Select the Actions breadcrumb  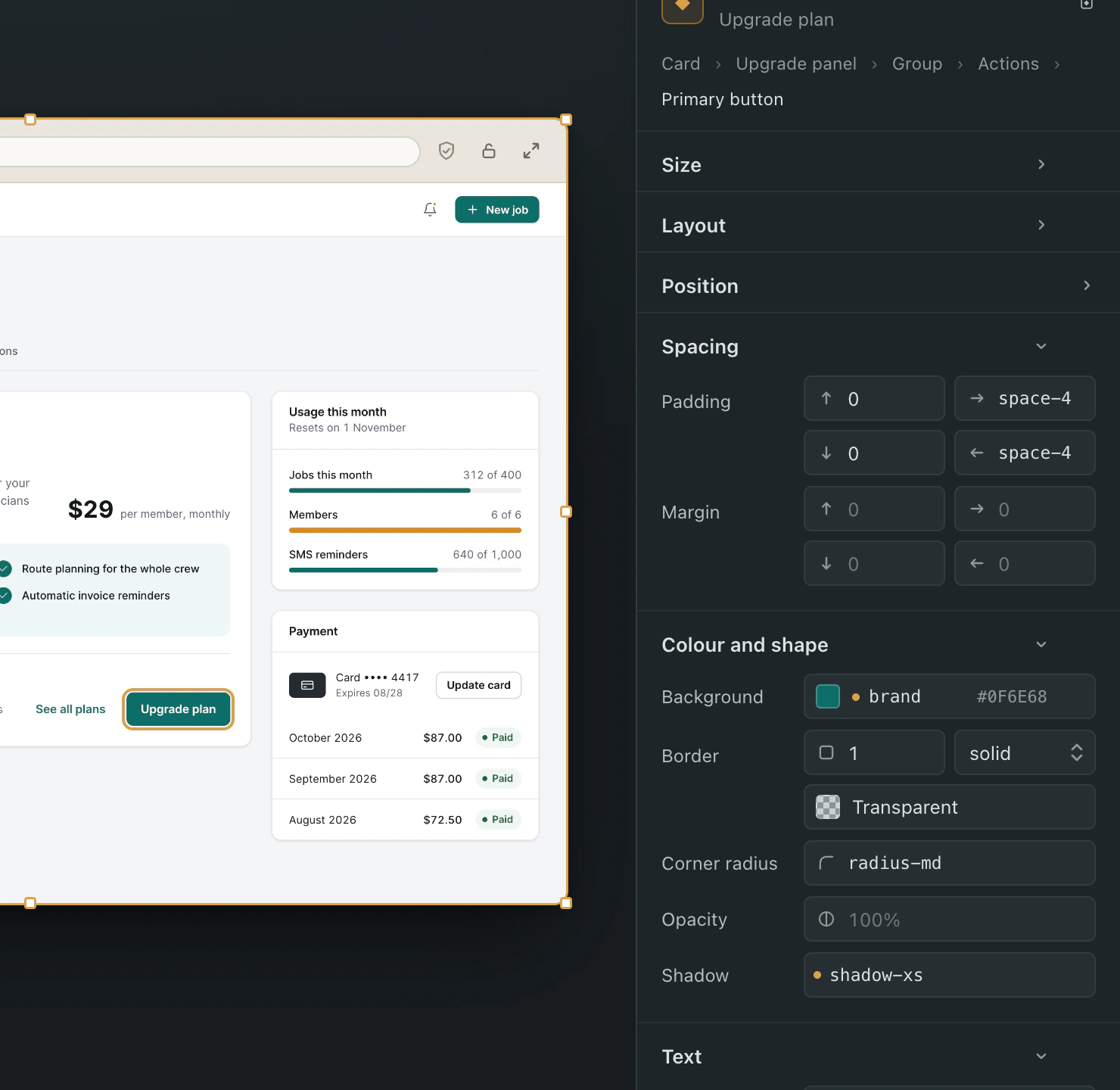[x=1008, y=64]
